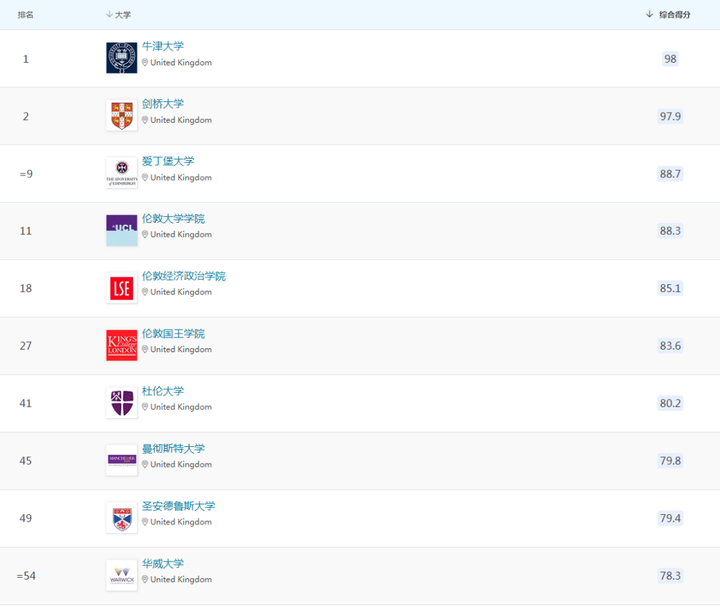Open the UCL purple logo
This screenshot has width=720, height=607.
(122, 230)
